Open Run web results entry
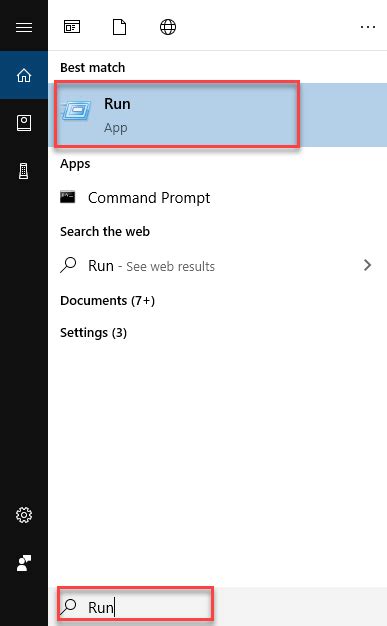Image resolution: width=387 pixels, height=626 pixels. coord(218,265)
